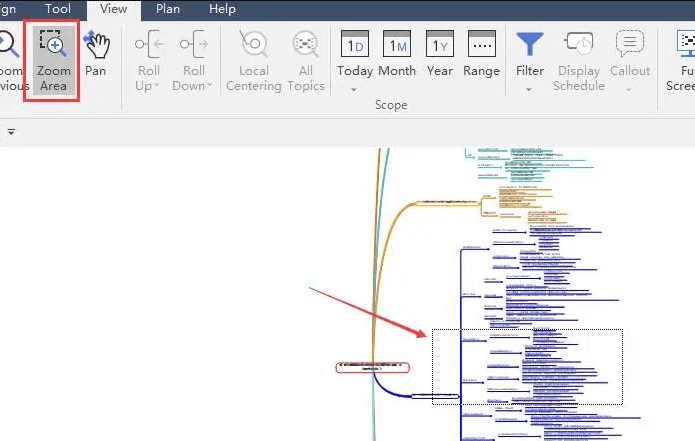Open the Tool ribbon tab
Image resolution: width=695 pixels, height=441 pixels.
58,9
